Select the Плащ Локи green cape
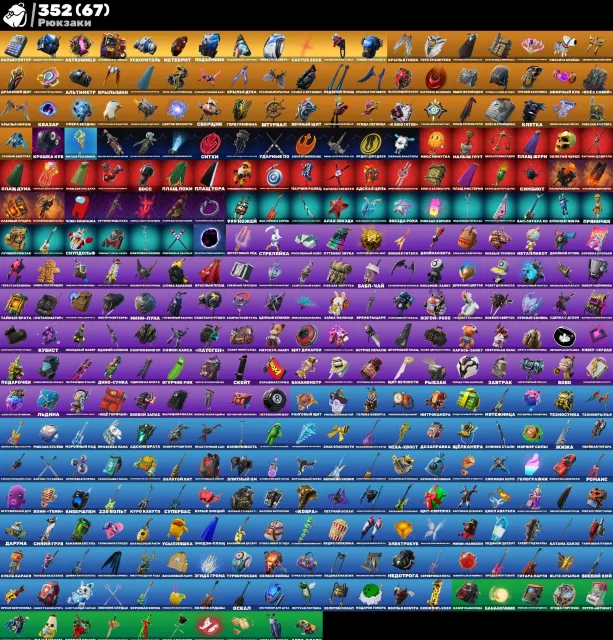 177,176
